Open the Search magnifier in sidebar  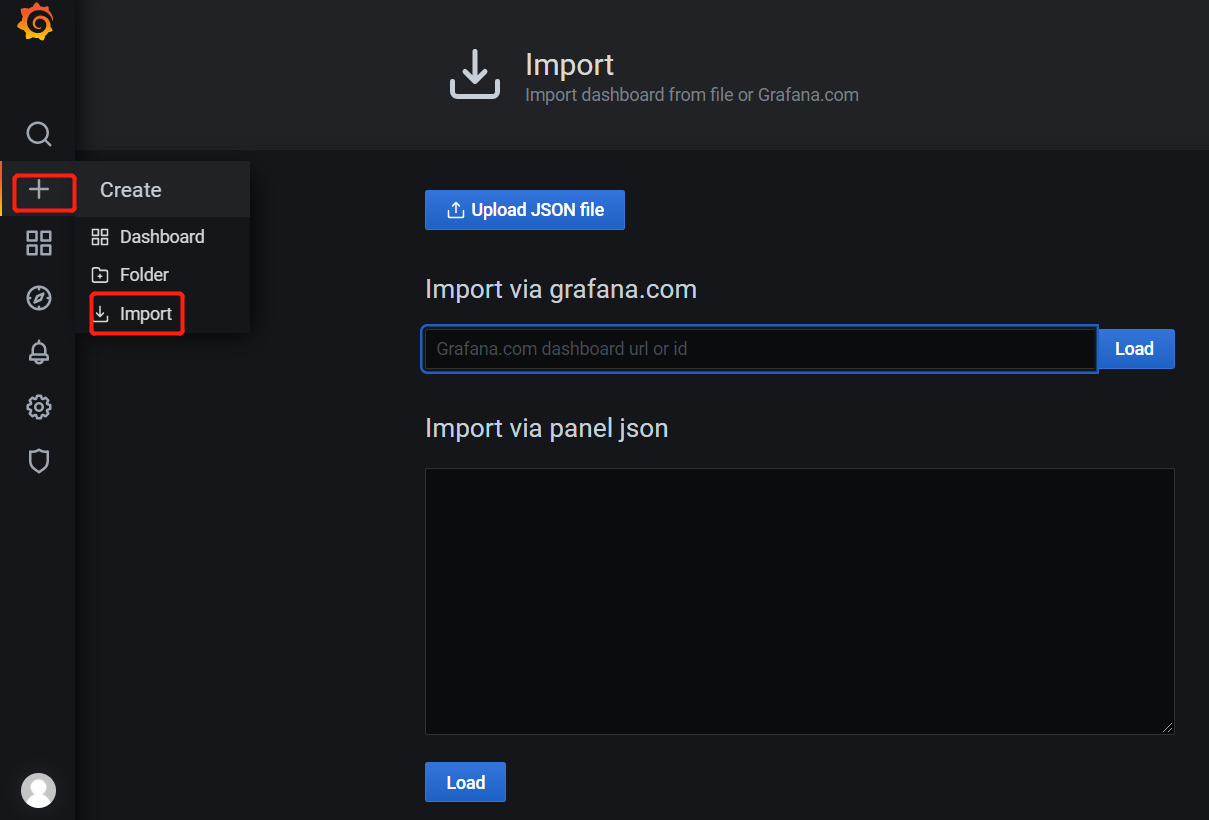(38, 134)
